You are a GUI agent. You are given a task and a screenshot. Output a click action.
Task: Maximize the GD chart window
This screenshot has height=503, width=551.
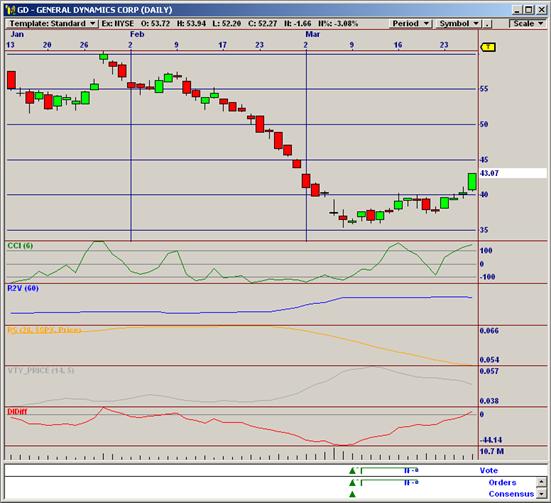(x=528, y=9)
